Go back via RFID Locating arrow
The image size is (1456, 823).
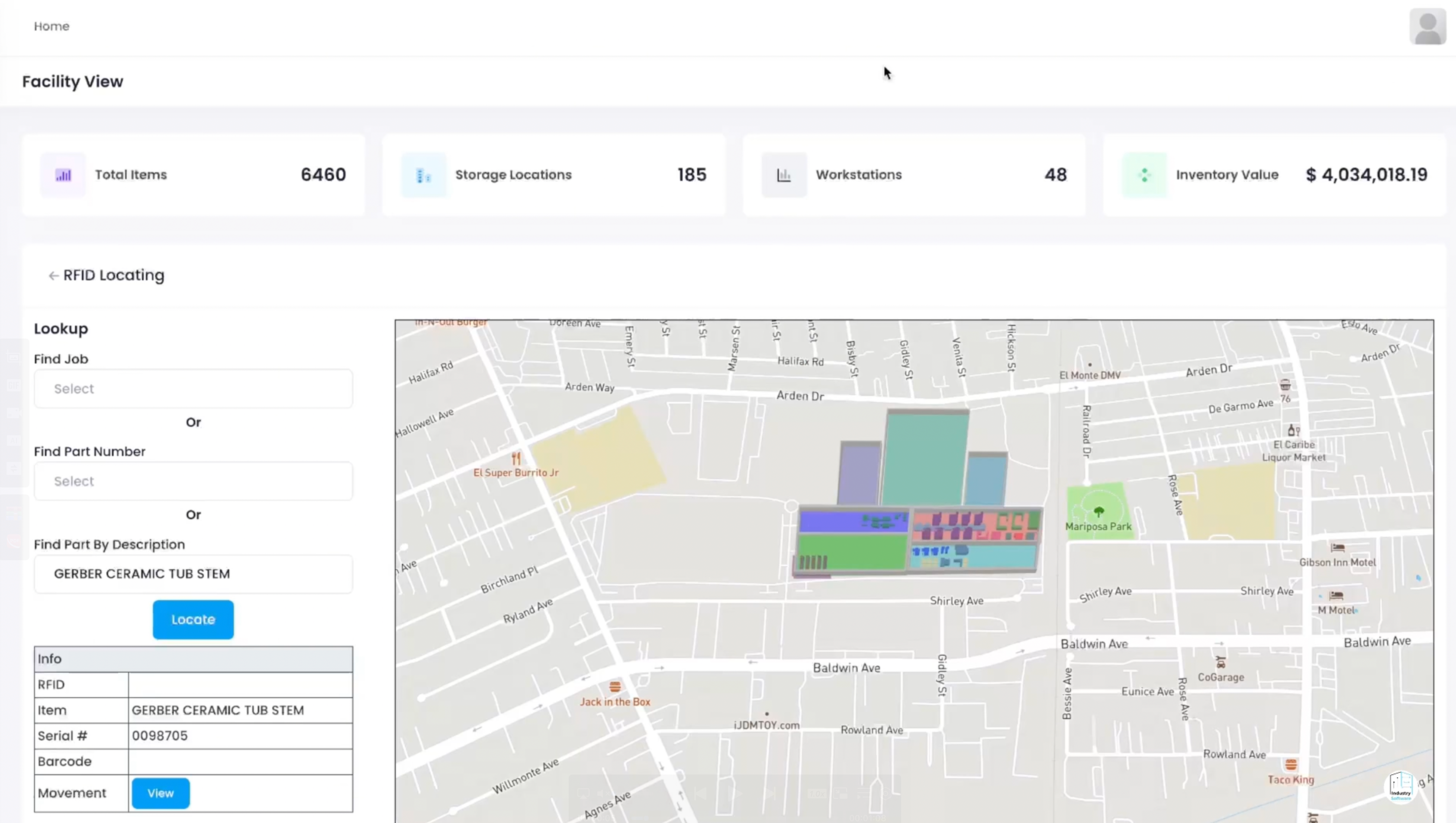click(54, 276)
